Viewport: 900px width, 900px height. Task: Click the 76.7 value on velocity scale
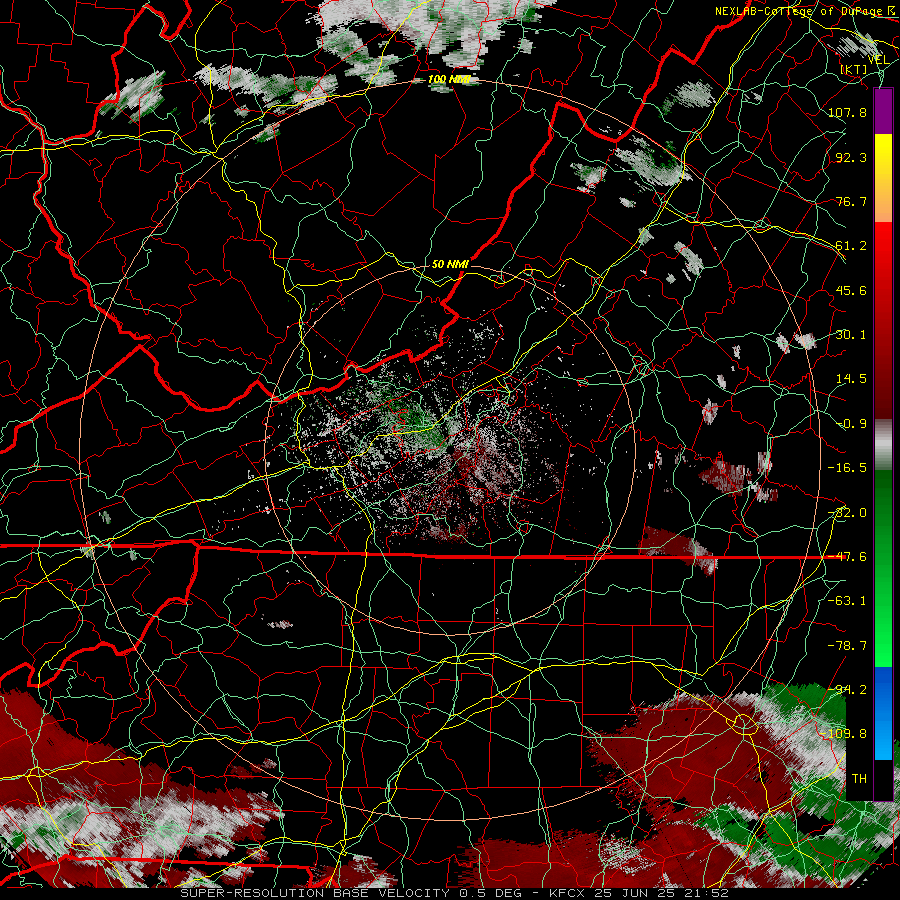851,201
